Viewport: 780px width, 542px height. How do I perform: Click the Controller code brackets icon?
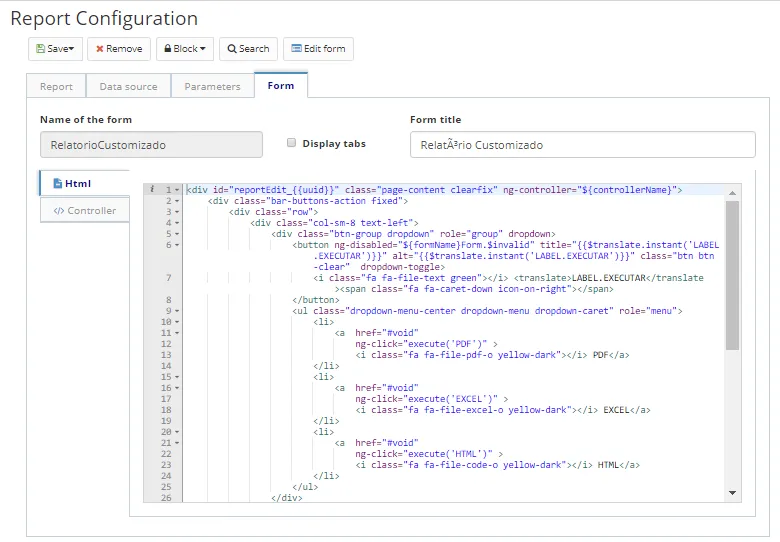(59, 211)
